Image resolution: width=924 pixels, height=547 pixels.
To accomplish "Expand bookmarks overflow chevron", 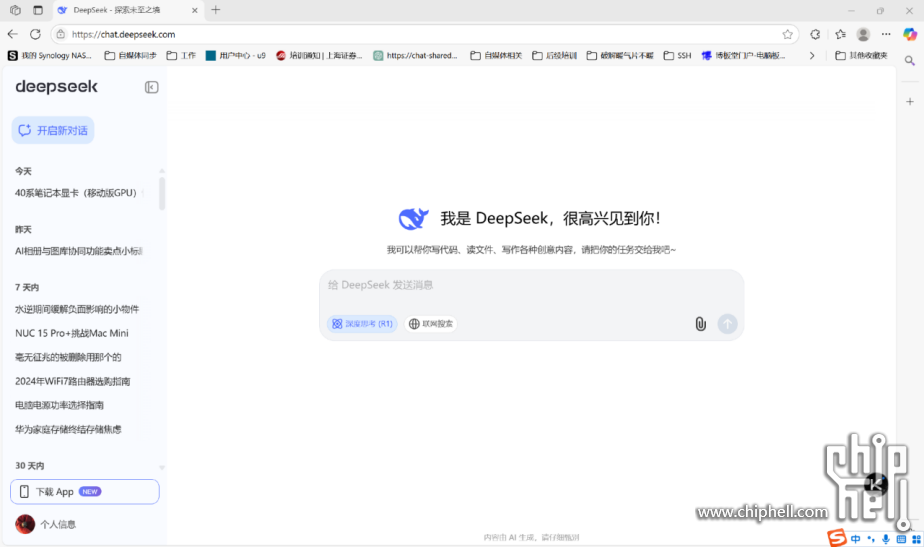I will pos(812,55).
